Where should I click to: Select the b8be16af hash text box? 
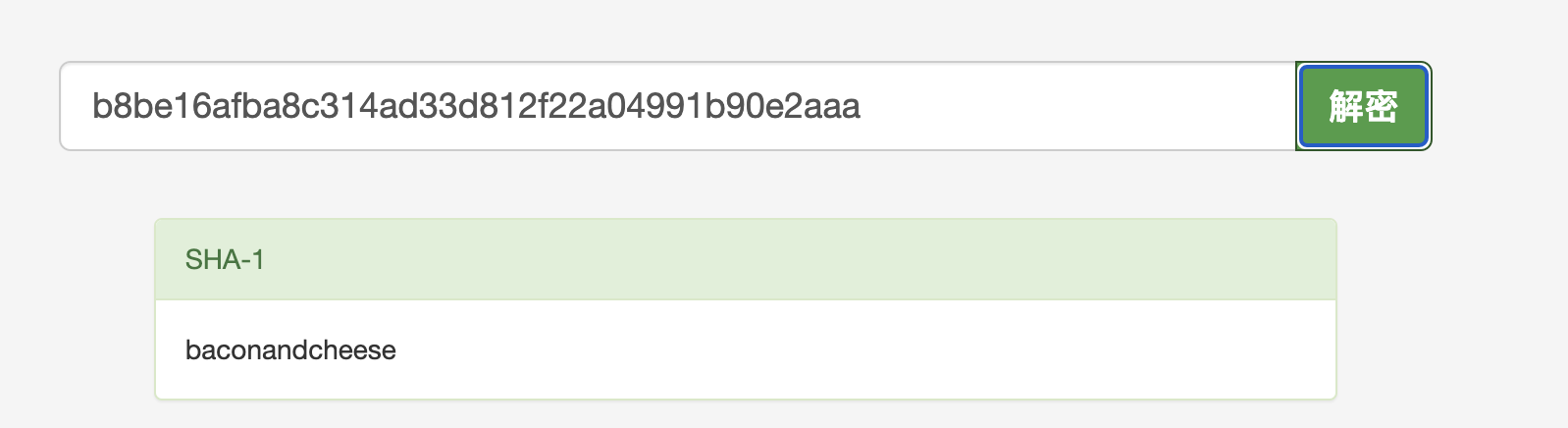tap(678, 106)
